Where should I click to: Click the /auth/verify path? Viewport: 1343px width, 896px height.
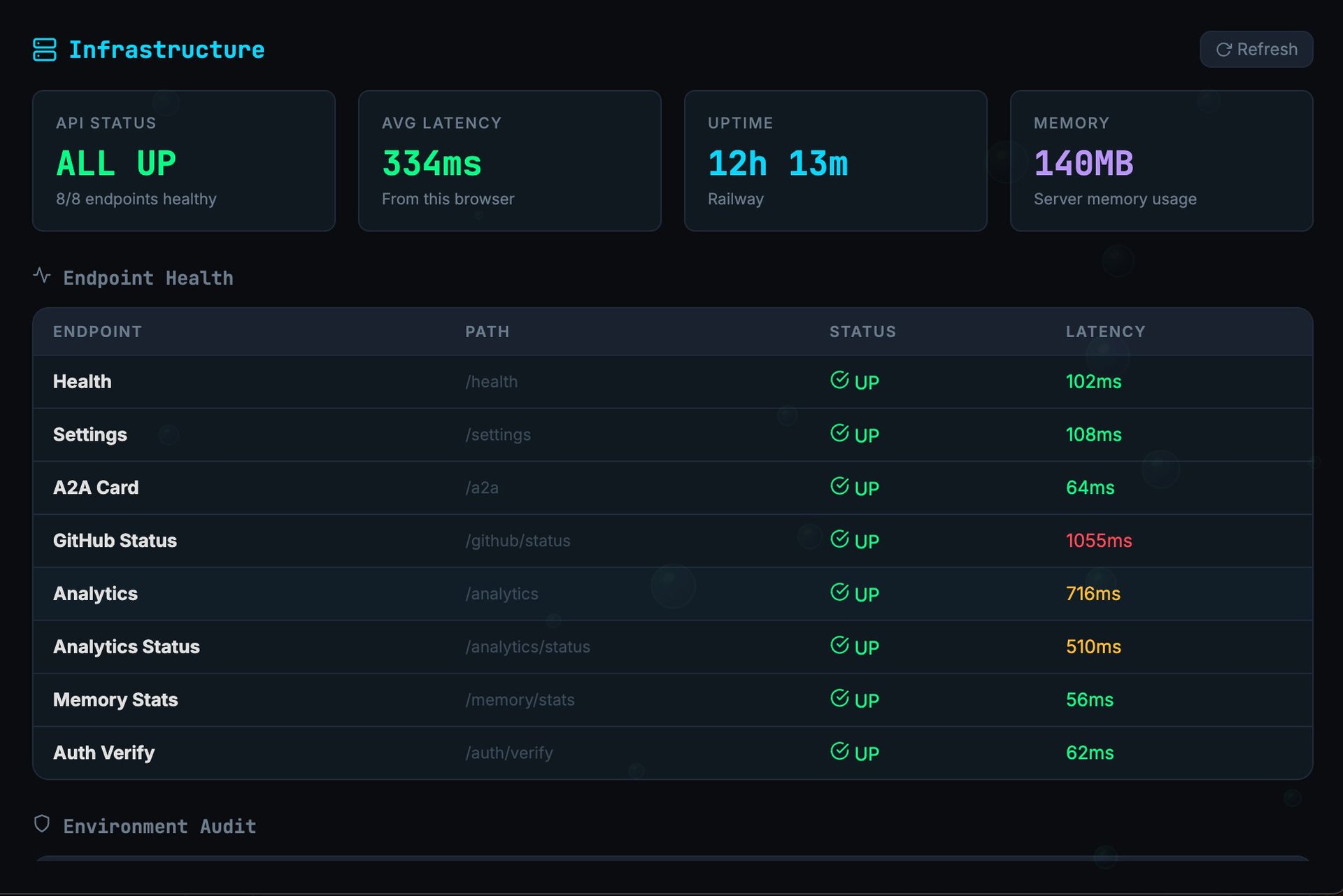509,753
